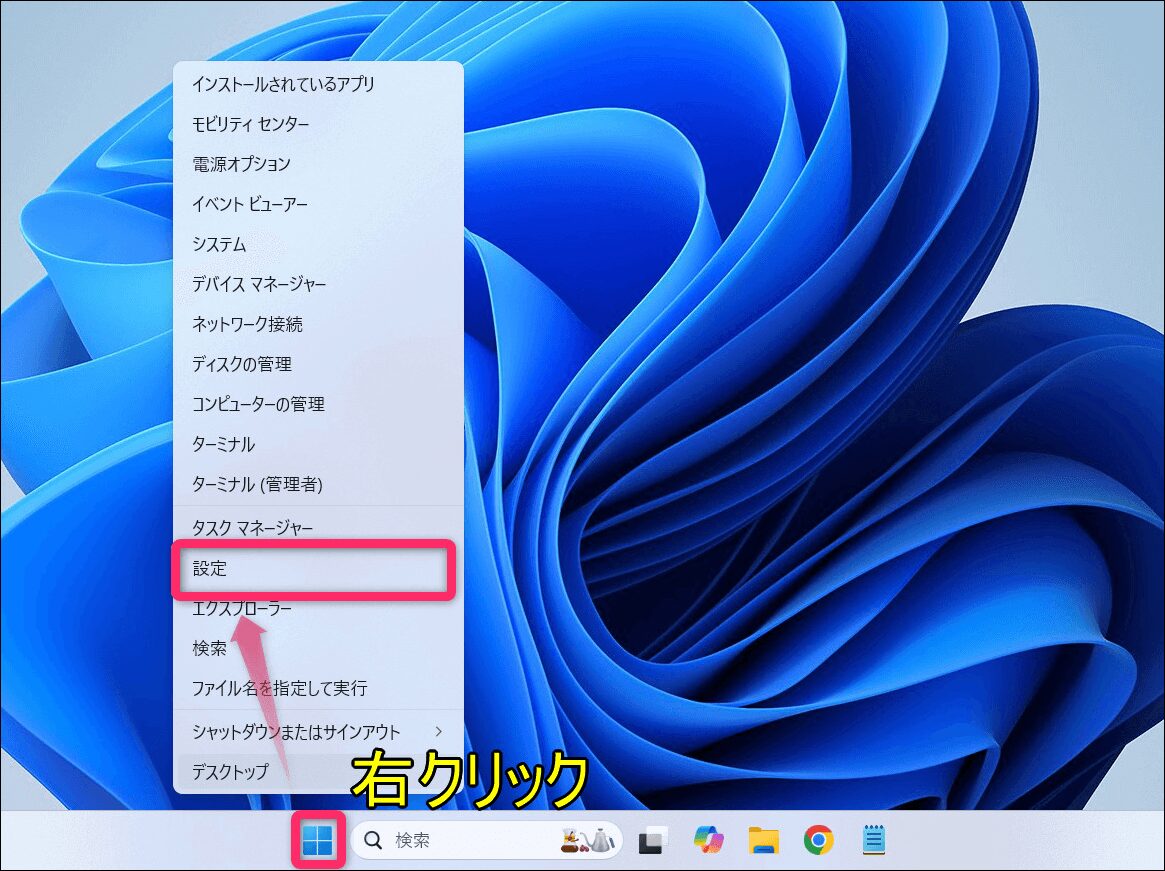Launch Copilot from the taskbar
The width and height of the screenshot is (1165, 871).
pyautogui.click(x=708, y=841)
